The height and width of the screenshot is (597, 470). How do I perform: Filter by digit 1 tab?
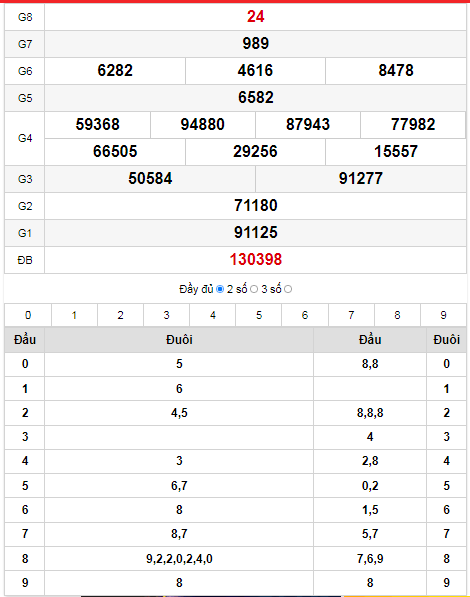pos(74,315)
